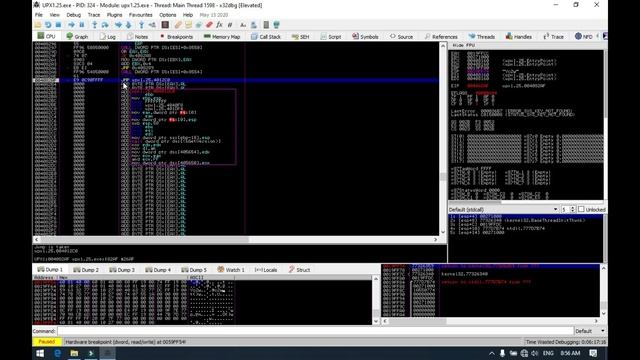Viewport: 640px width, 360px height.
Task: Open the View menu
Action: pos(54,15)
